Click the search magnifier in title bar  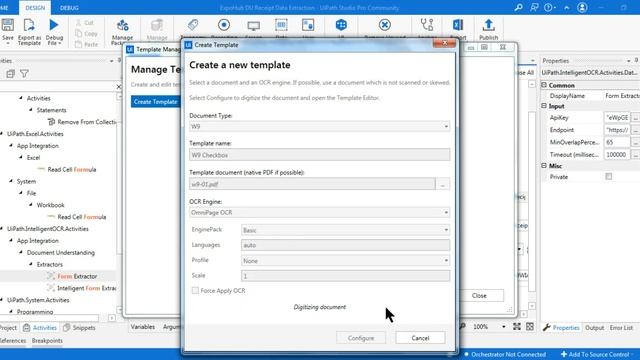(x=518, y=7)
